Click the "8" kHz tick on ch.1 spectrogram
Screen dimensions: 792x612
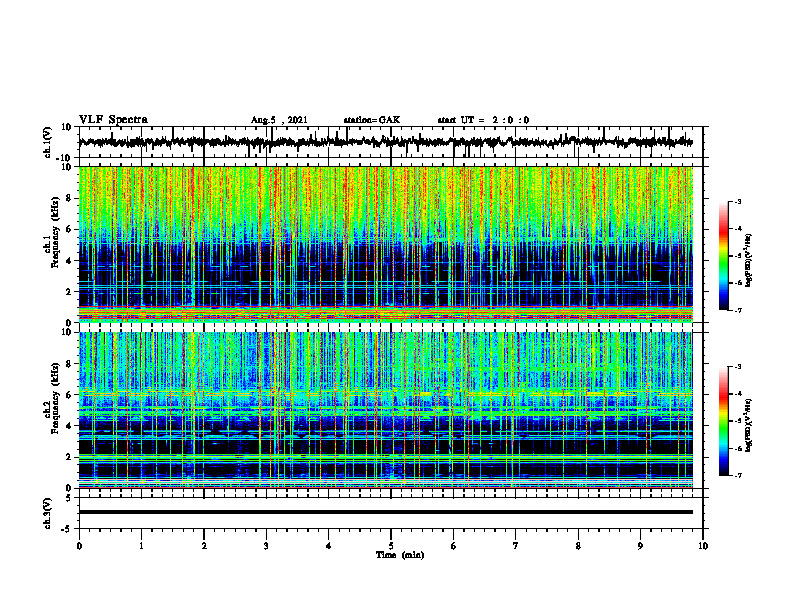pyautogui.click(x=69, y=198)
